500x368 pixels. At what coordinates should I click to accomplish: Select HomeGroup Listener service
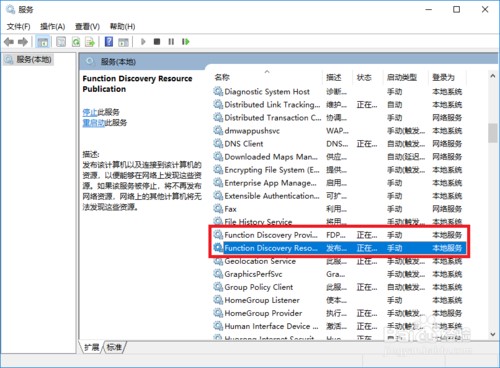(x=338, y=300)
